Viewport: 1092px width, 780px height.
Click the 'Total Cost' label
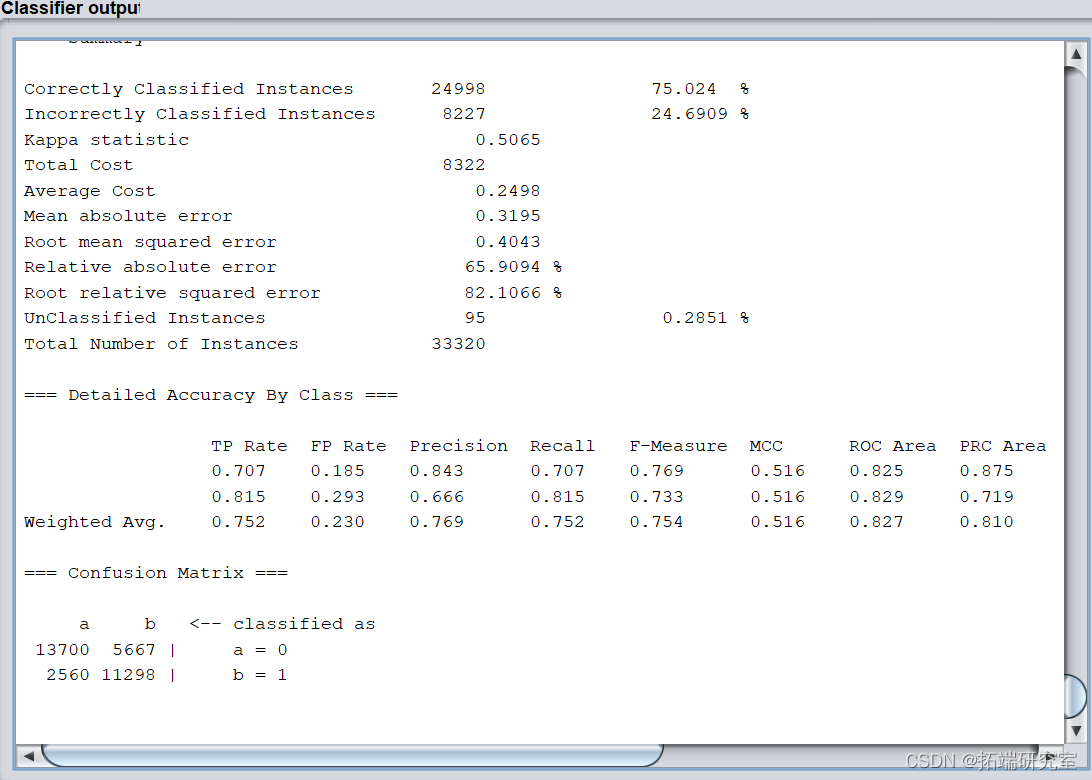pos(78,165)
